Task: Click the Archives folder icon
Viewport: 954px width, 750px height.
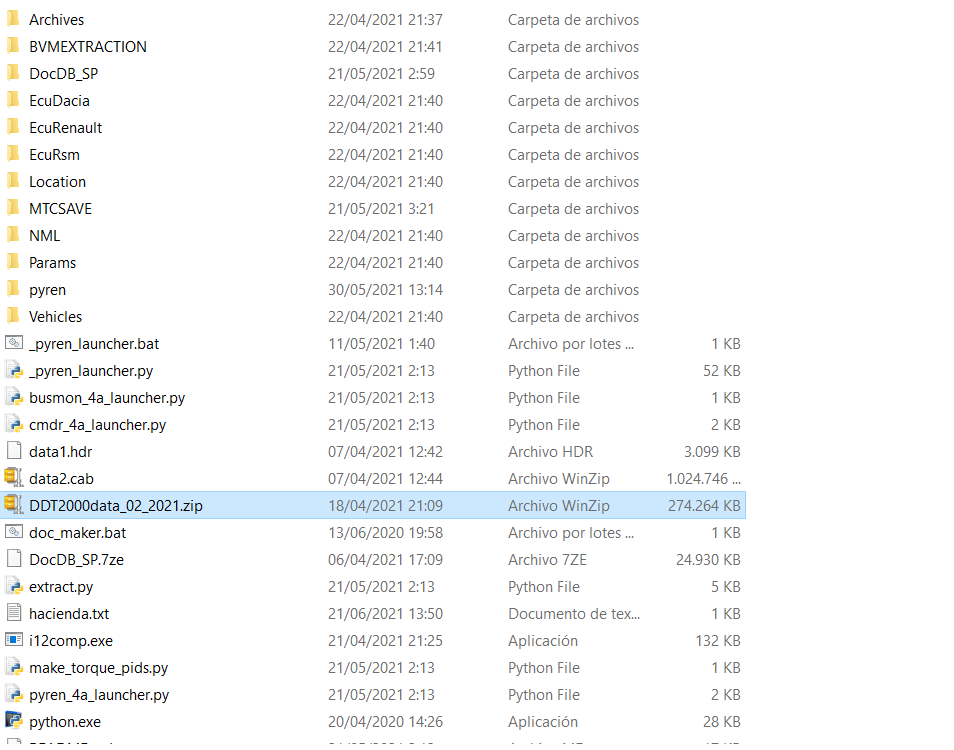Action: click(13, 19)
